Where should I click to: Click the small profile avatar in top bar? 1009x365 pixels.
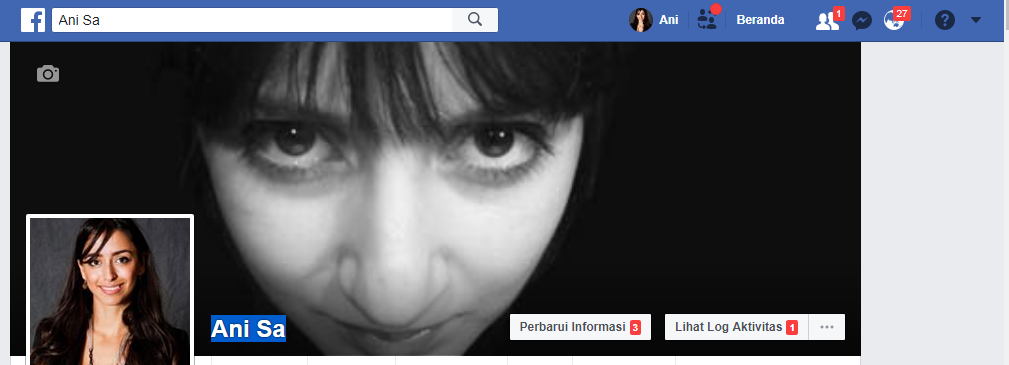(x=640, y=20)
